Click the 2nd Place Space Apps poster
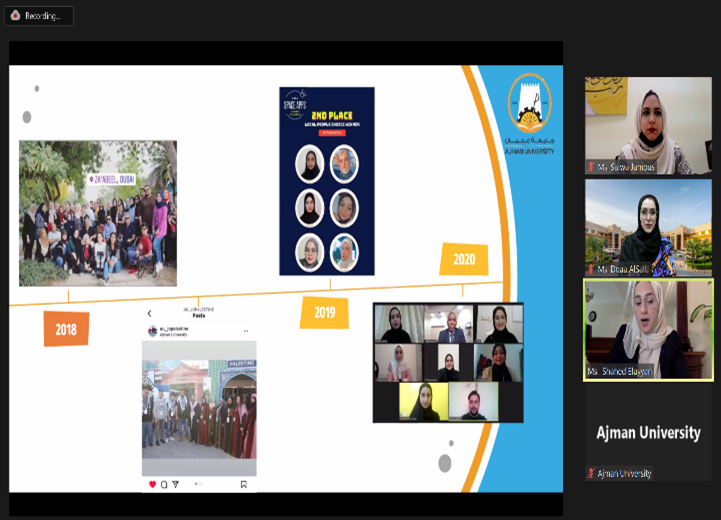 tap(327, 181)
